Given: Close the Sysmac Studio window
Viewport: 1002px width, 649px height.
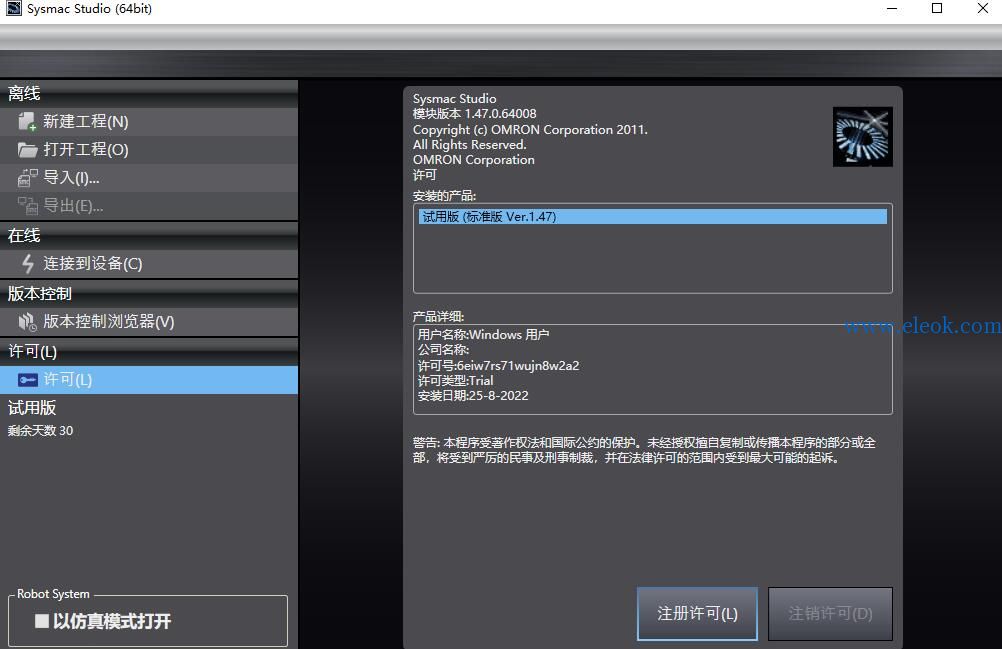Looking at the screenshot, I should [x=983, y=8].
